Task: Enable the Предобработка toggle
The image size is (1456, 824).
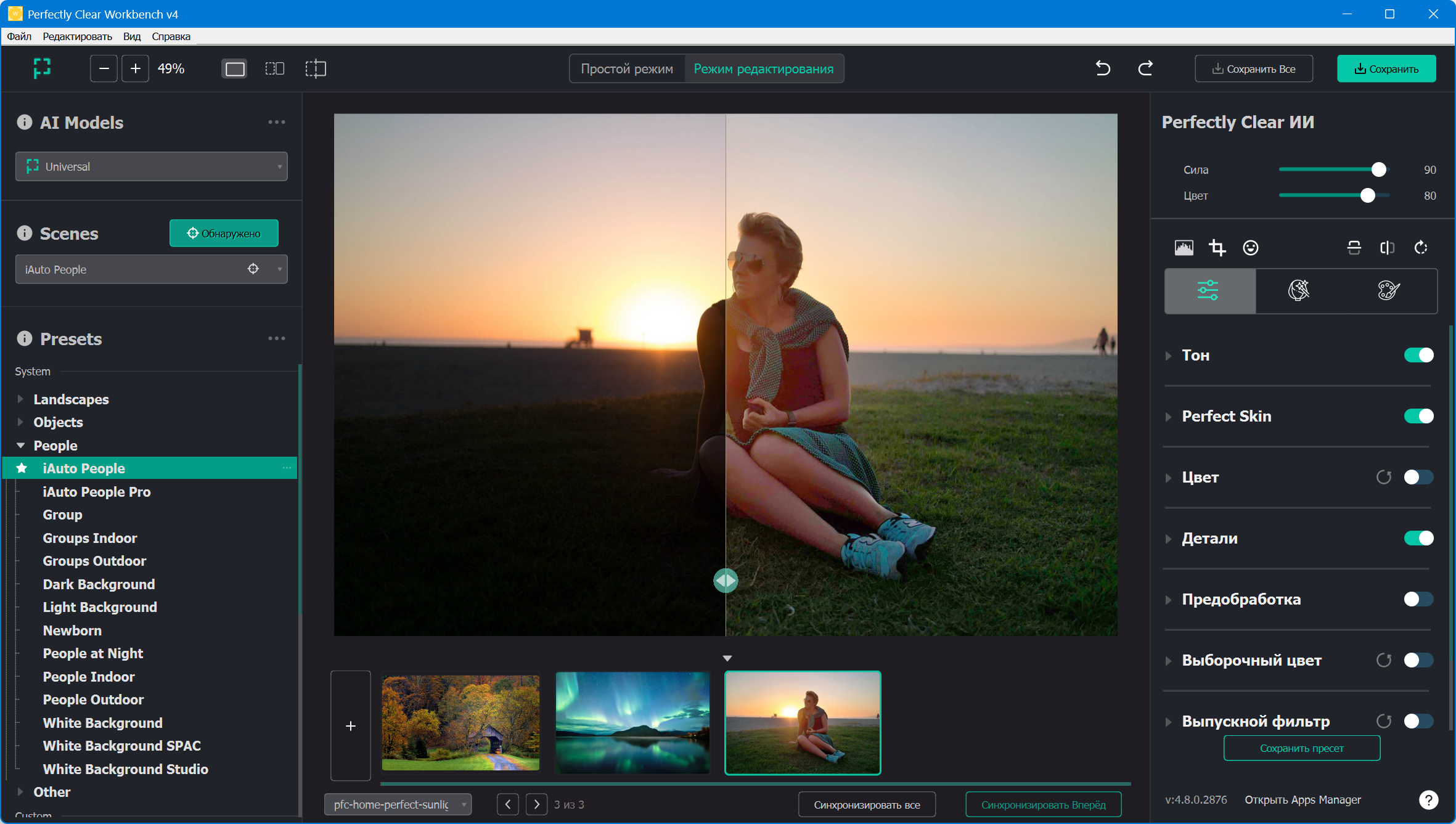Action: pos(1418,599)
